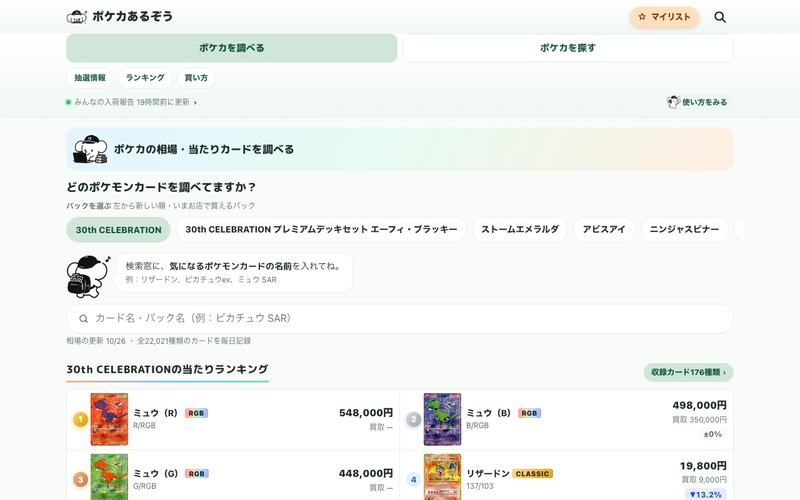Click elephant mascot icon beside 使い方をみる
800x500 pixels.
tap(673, 102)
